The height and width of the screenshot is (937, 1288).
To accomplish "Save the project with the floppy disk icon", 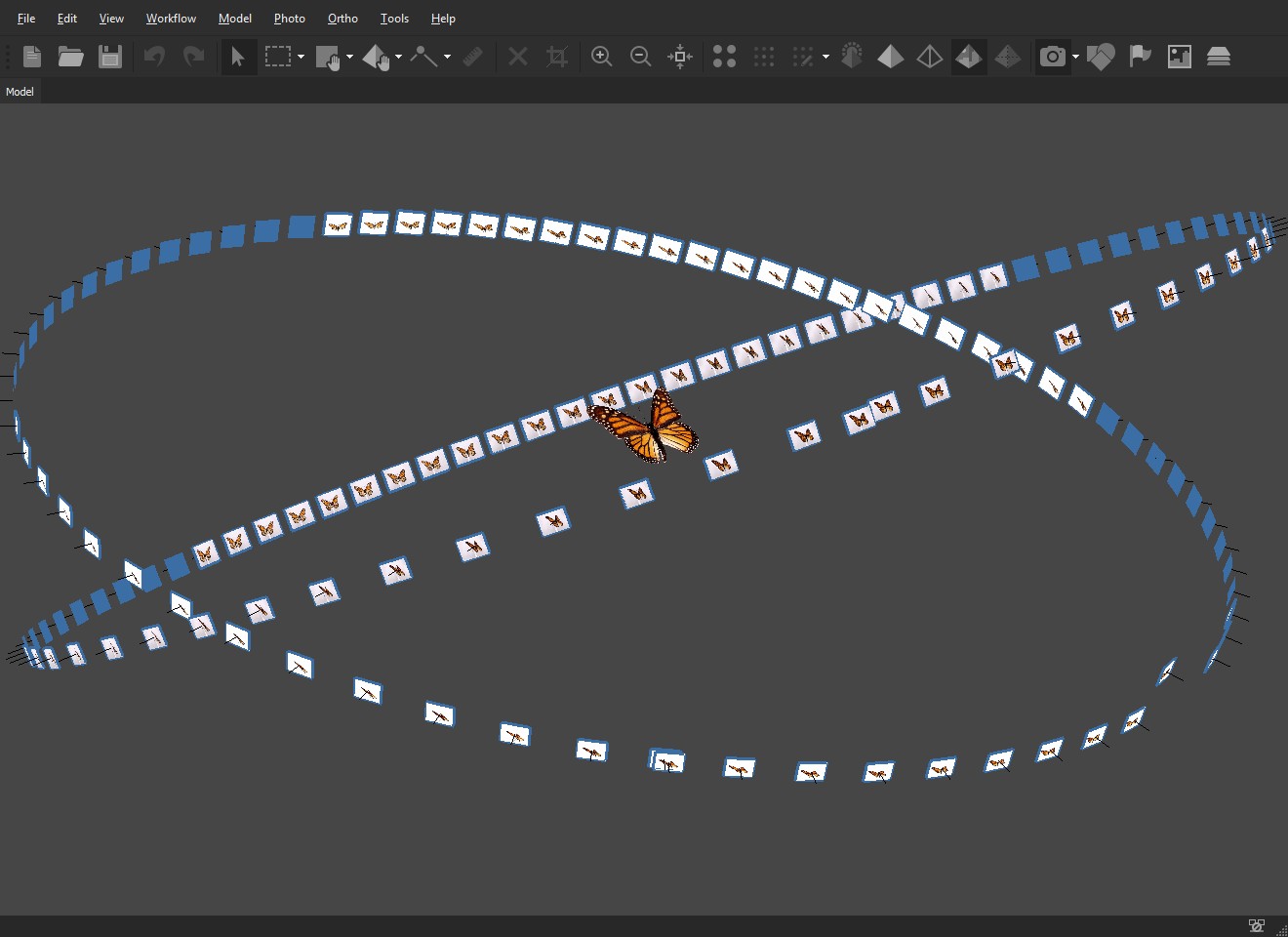I will (x=110, y=57).
